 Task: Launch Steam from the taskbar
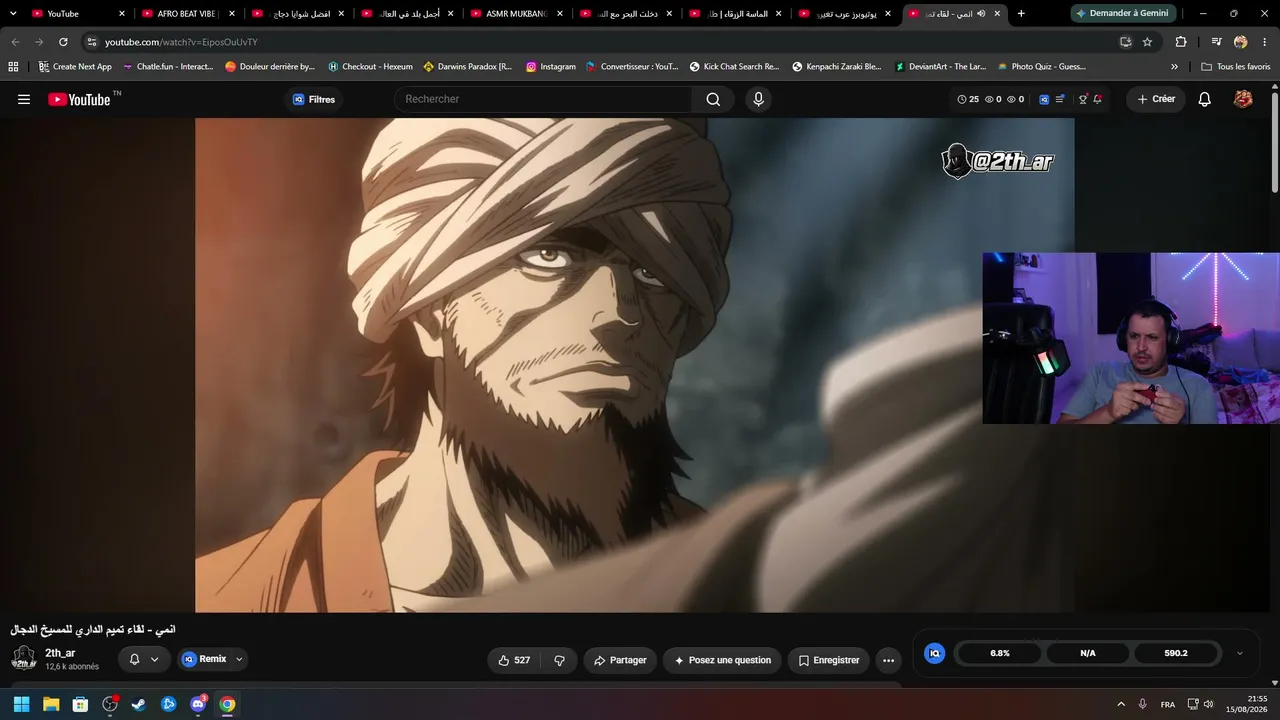point(139,704)
